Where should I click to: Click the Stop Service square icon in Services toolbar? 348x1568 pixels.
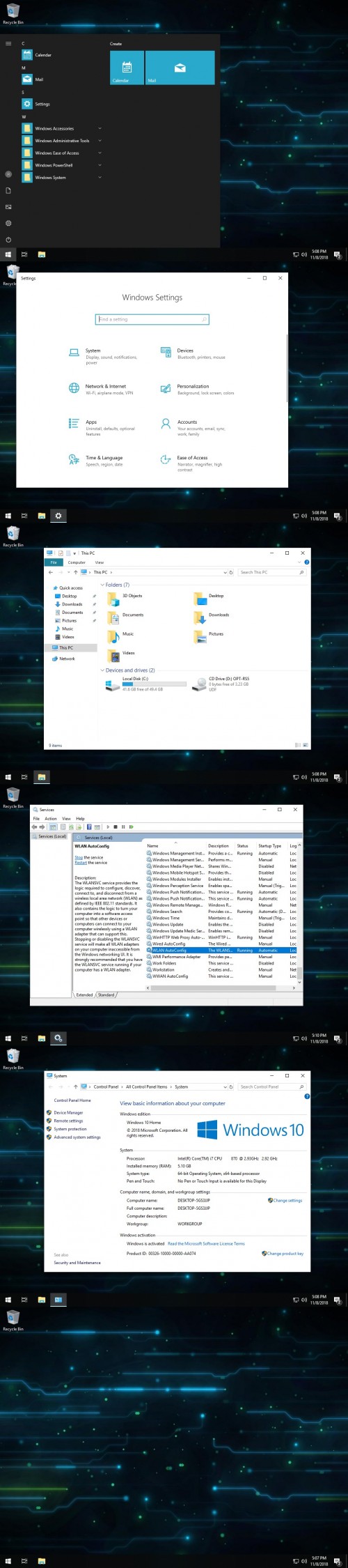[116, 827]
